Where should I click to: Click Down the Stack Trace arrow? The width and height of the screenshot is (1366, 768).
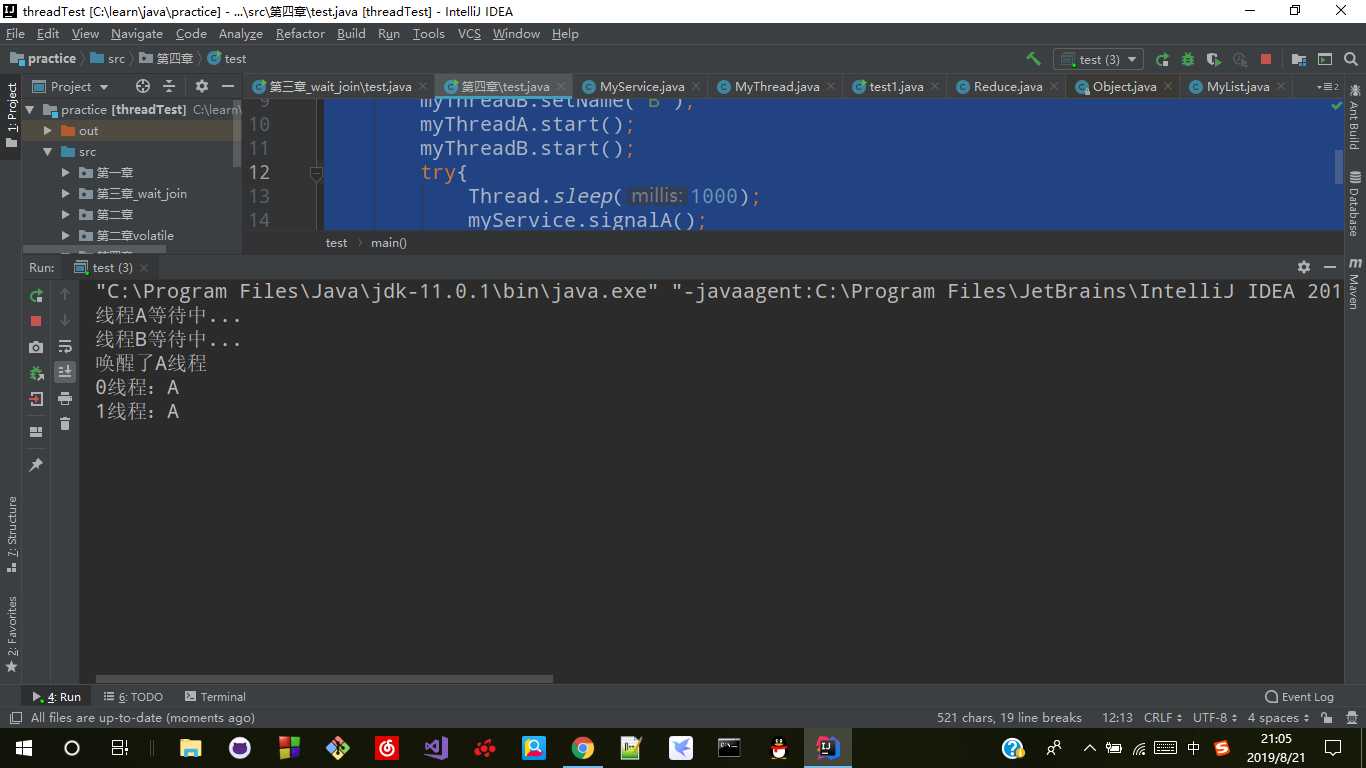click(65, 320)
